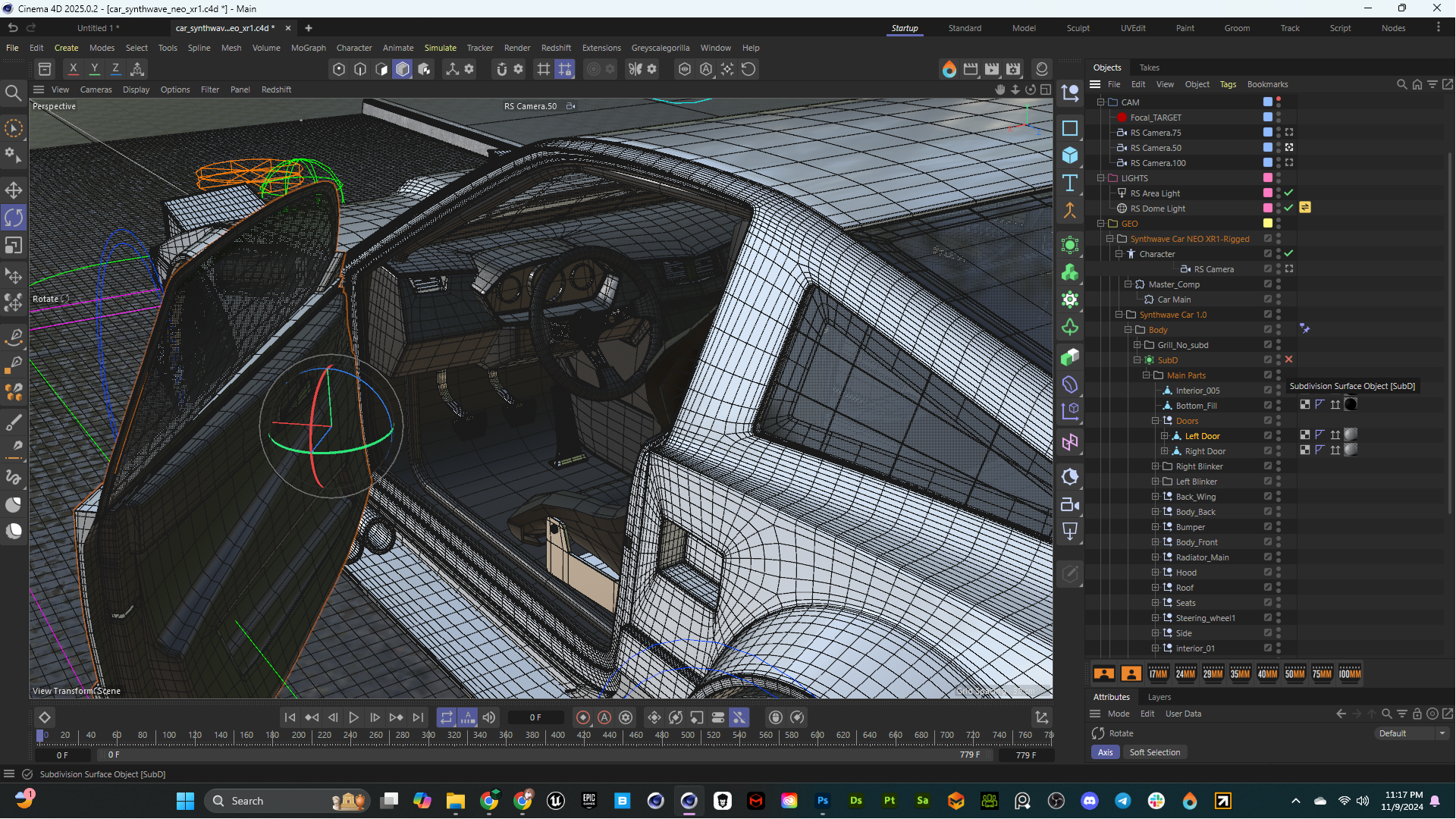Select the 35MM focal length preset
Screen dimensions: 1456x819
click(x=1240, y=673)
